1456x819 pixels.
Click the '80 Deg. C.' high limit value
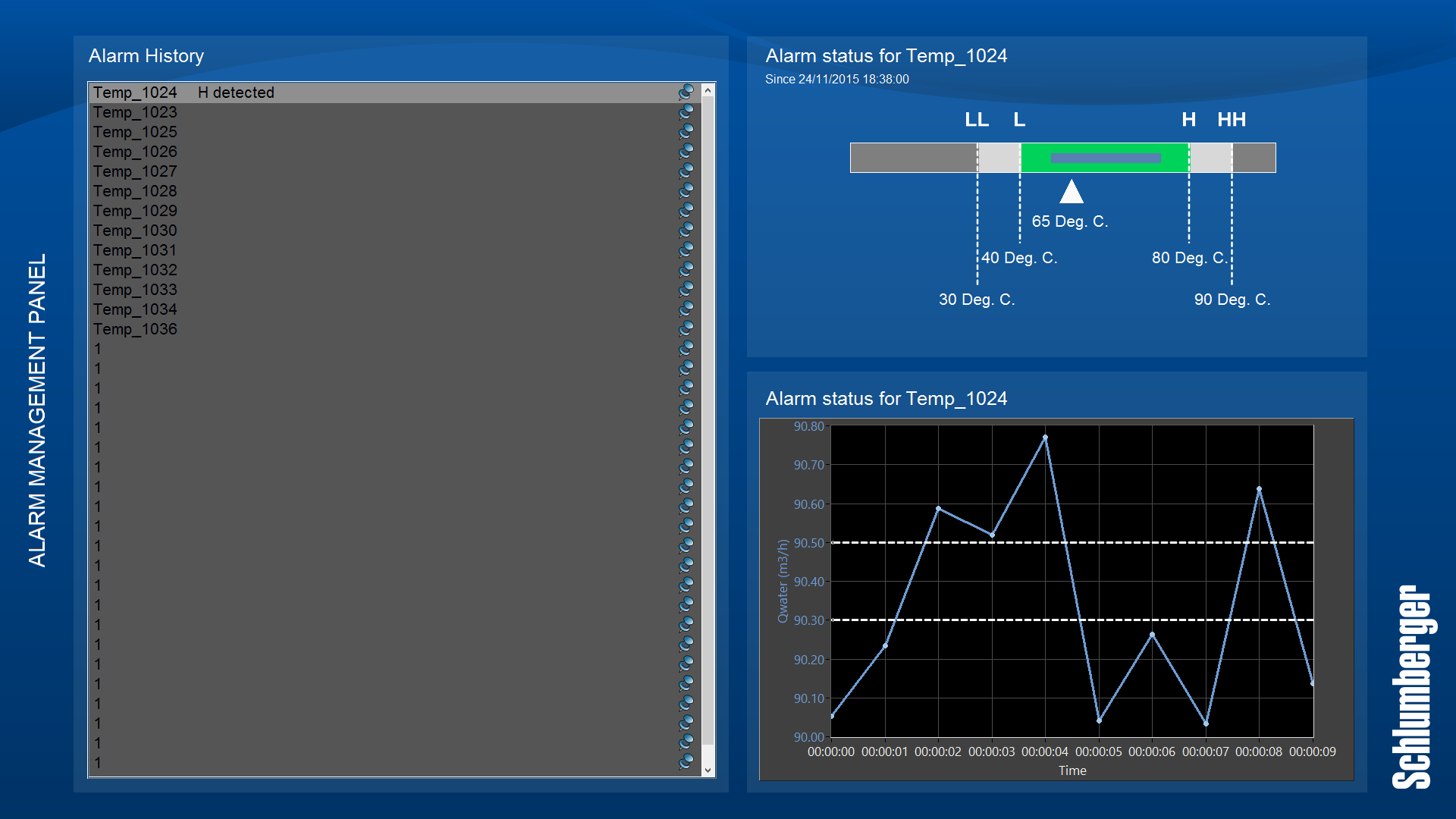coord(1189,258)
